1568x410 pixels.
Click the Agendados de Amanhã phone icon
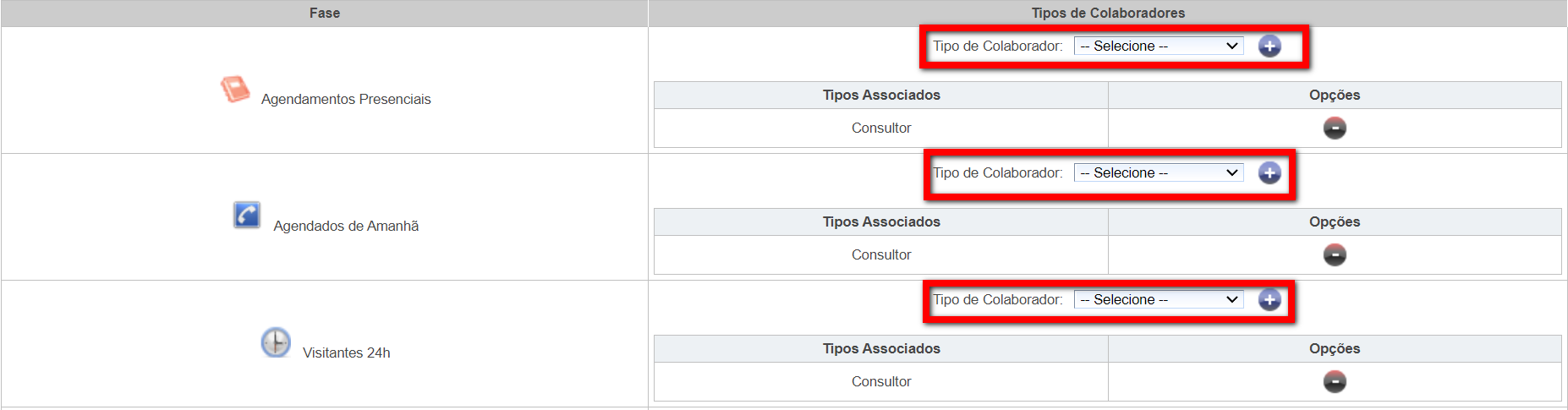247,216
